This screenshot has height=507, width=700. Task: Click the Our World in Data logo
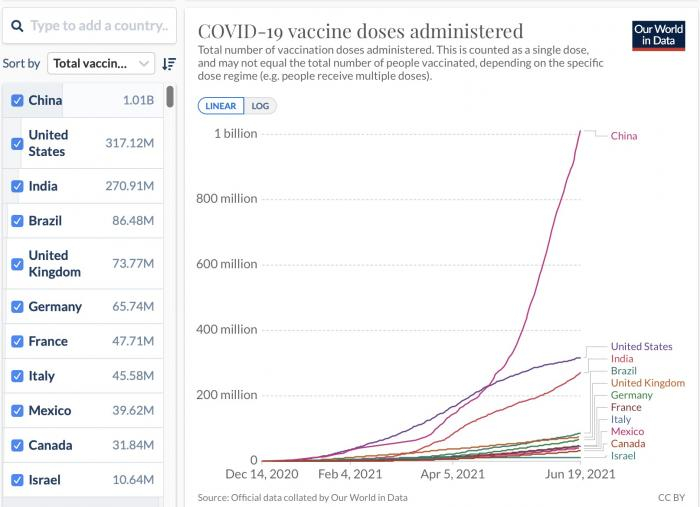[x=658, y=36]
